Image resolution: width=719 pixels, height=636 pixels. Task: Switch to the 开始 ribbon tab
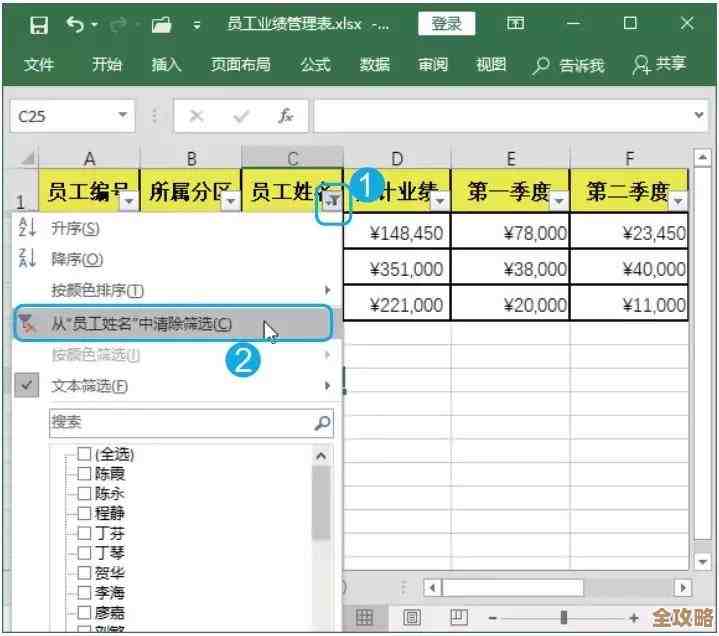click(106, 64)
